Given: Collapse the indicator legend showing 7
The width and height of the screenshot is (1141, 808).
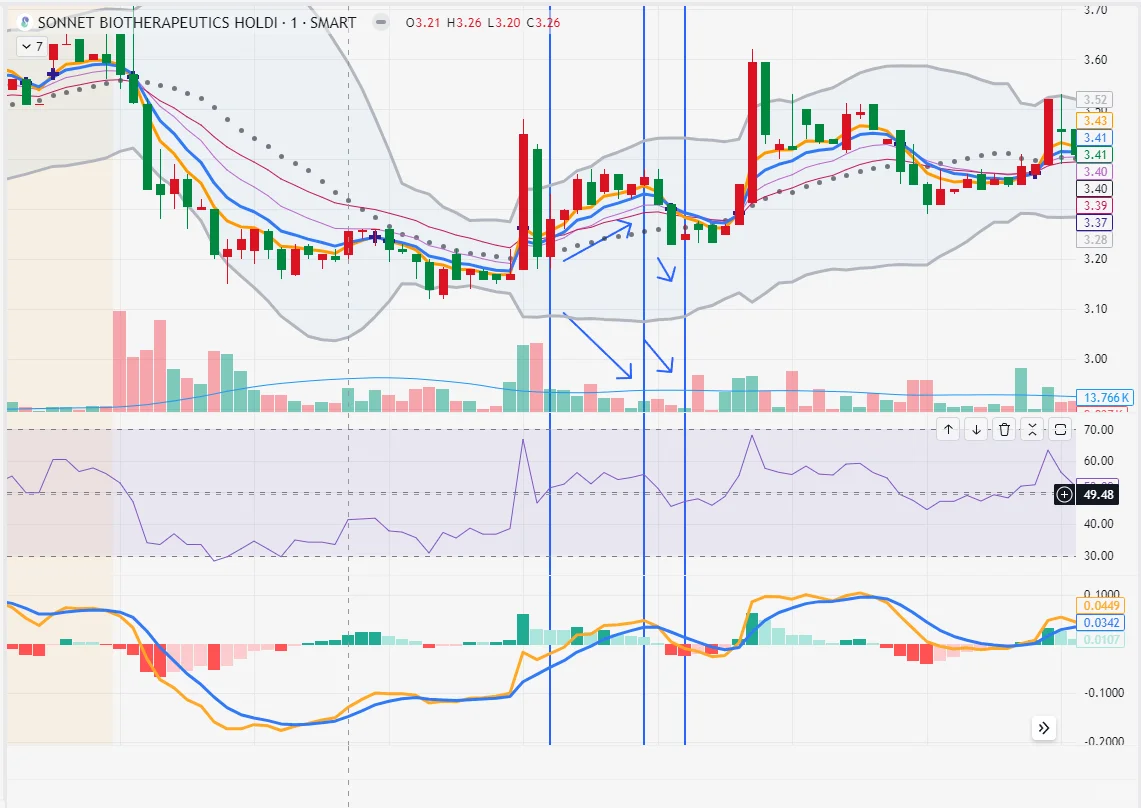Looking at the screenshot, I should pos(32,47).
